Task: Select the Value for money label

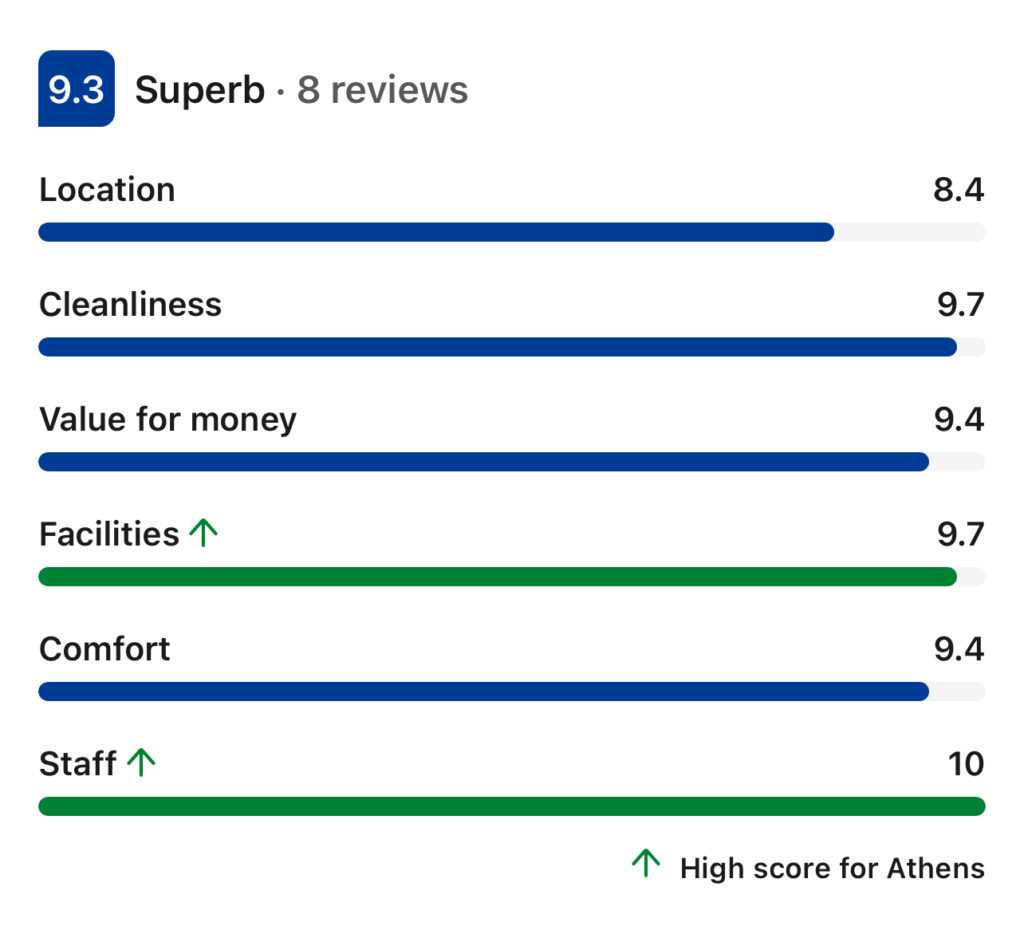Action: [168, 420]
